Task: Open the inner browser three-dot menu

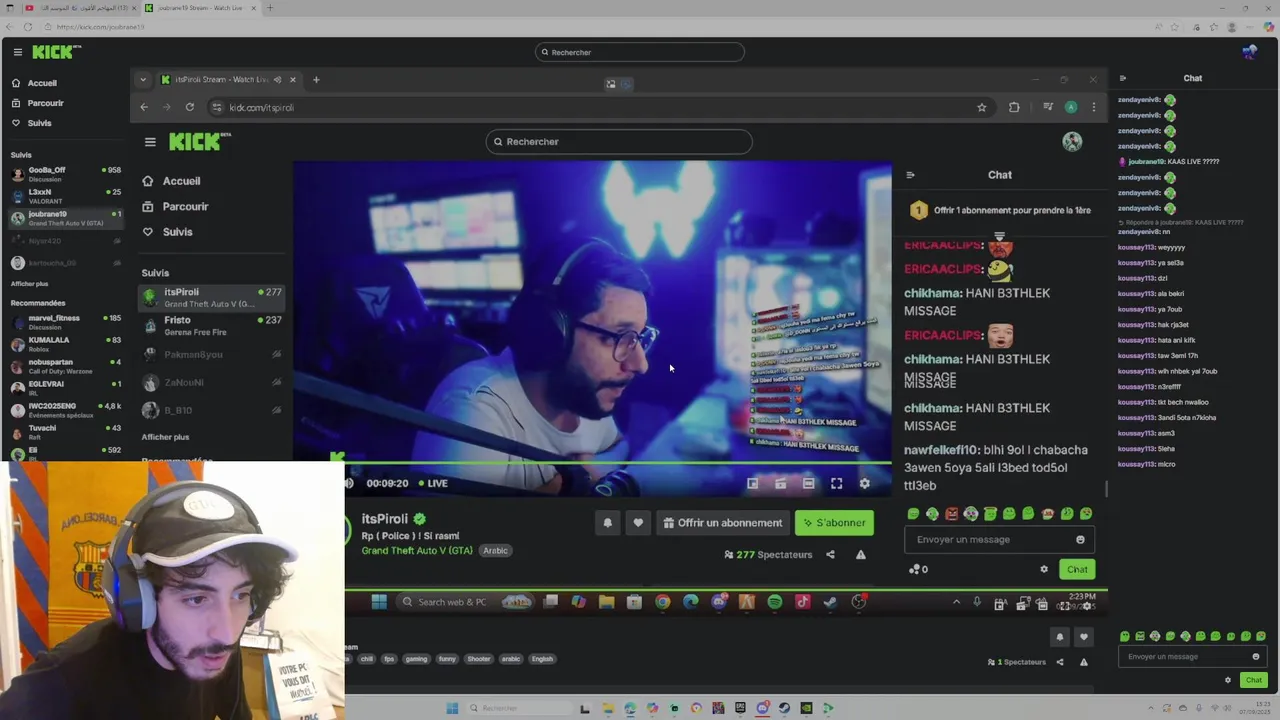Action: tap(1094, 107)
